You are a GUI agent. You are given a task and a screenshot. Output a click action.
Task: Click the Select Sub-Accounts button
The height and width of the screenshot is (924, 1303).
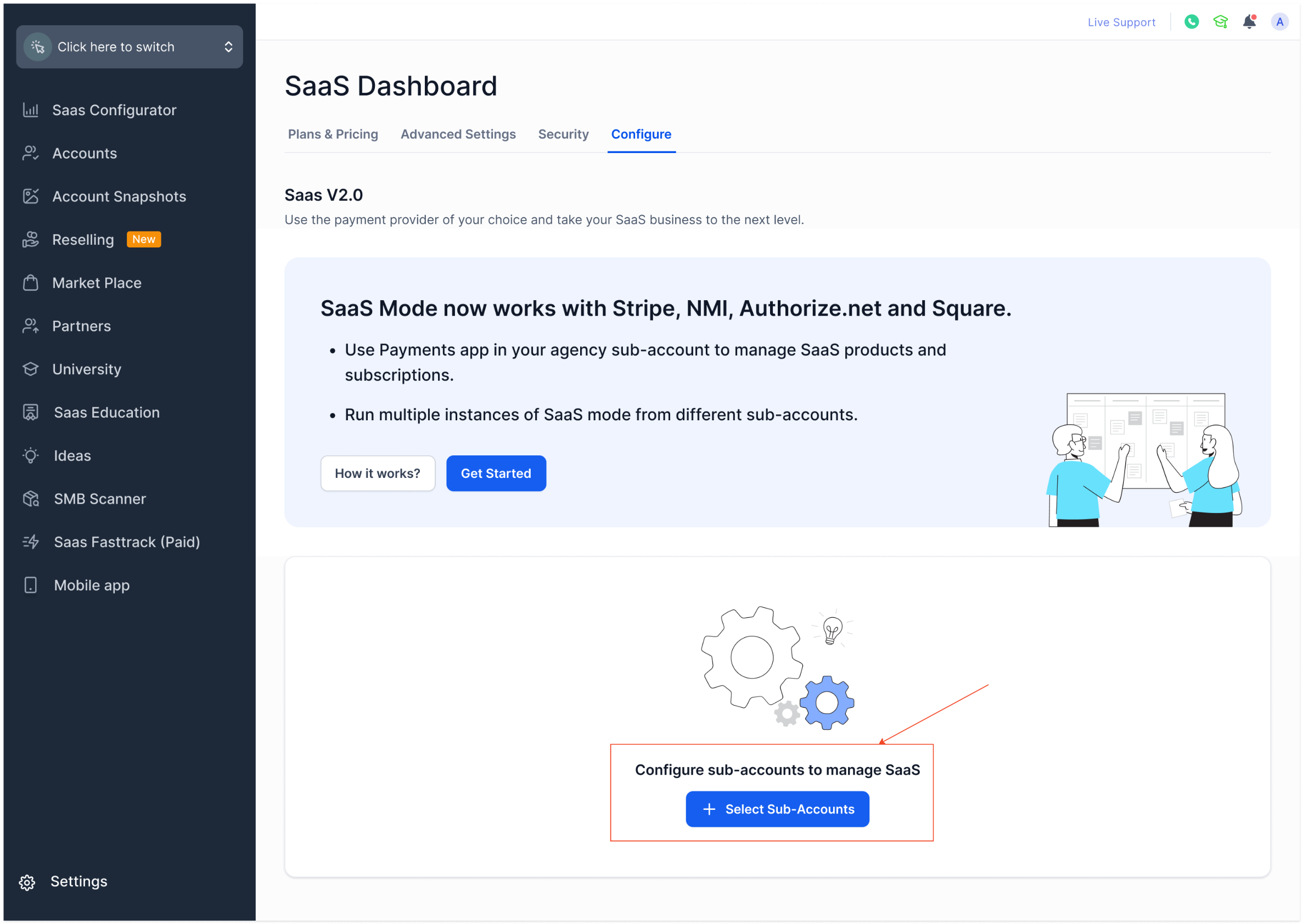point(777,809)
